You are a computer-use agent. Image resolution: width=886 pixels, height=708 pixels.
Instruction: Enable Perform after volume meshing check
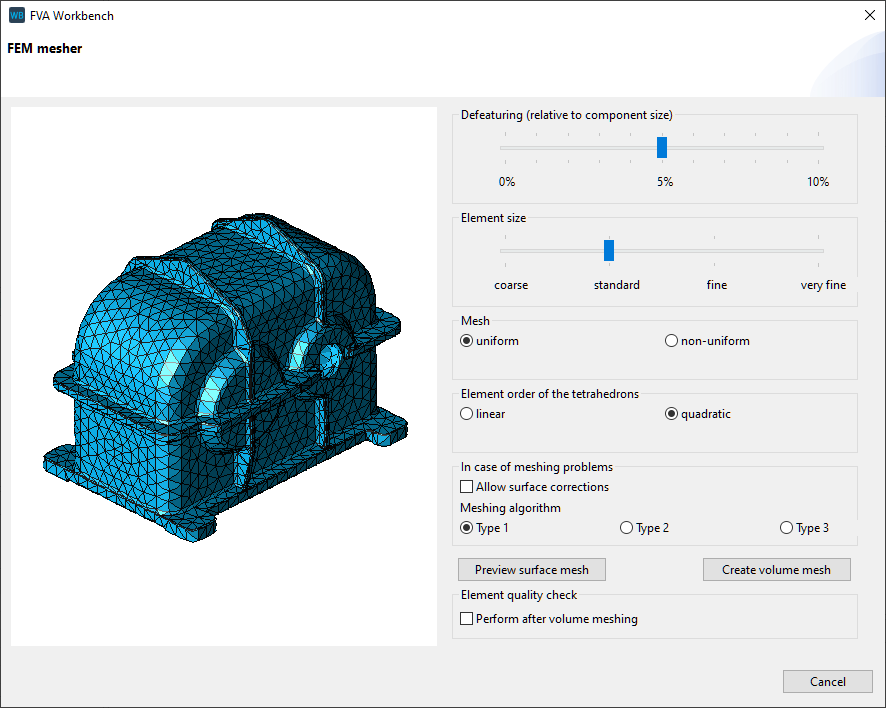(x=467, y=619)
